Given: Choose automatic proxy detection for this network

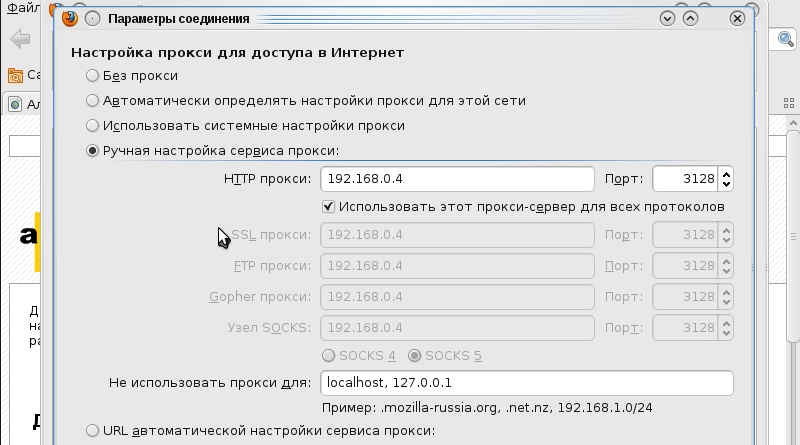Looking at the screenshot, I should [92, 101].
